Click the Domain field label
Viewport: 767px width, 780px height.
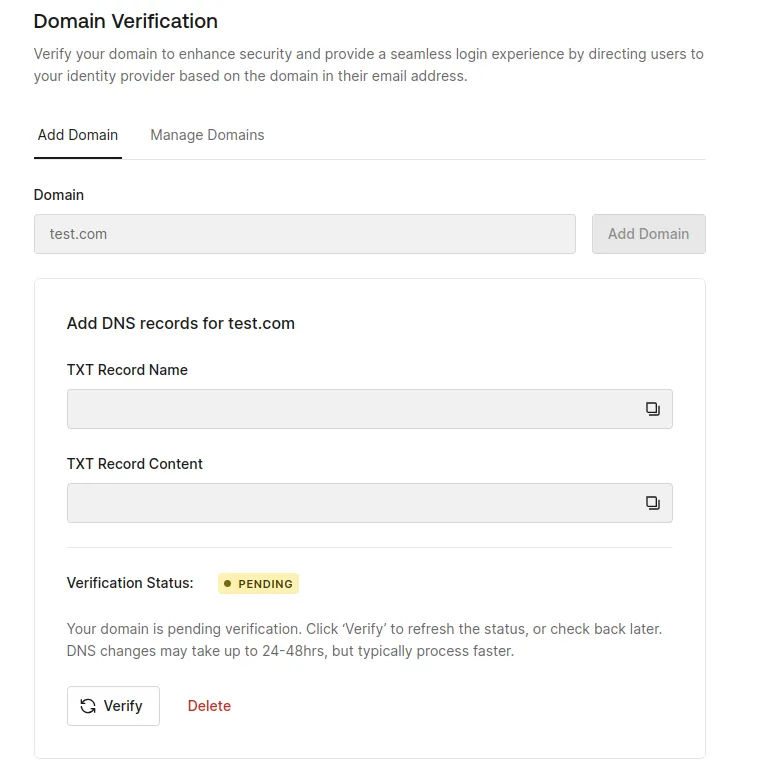pyautogui.click(x=59, y=195)
